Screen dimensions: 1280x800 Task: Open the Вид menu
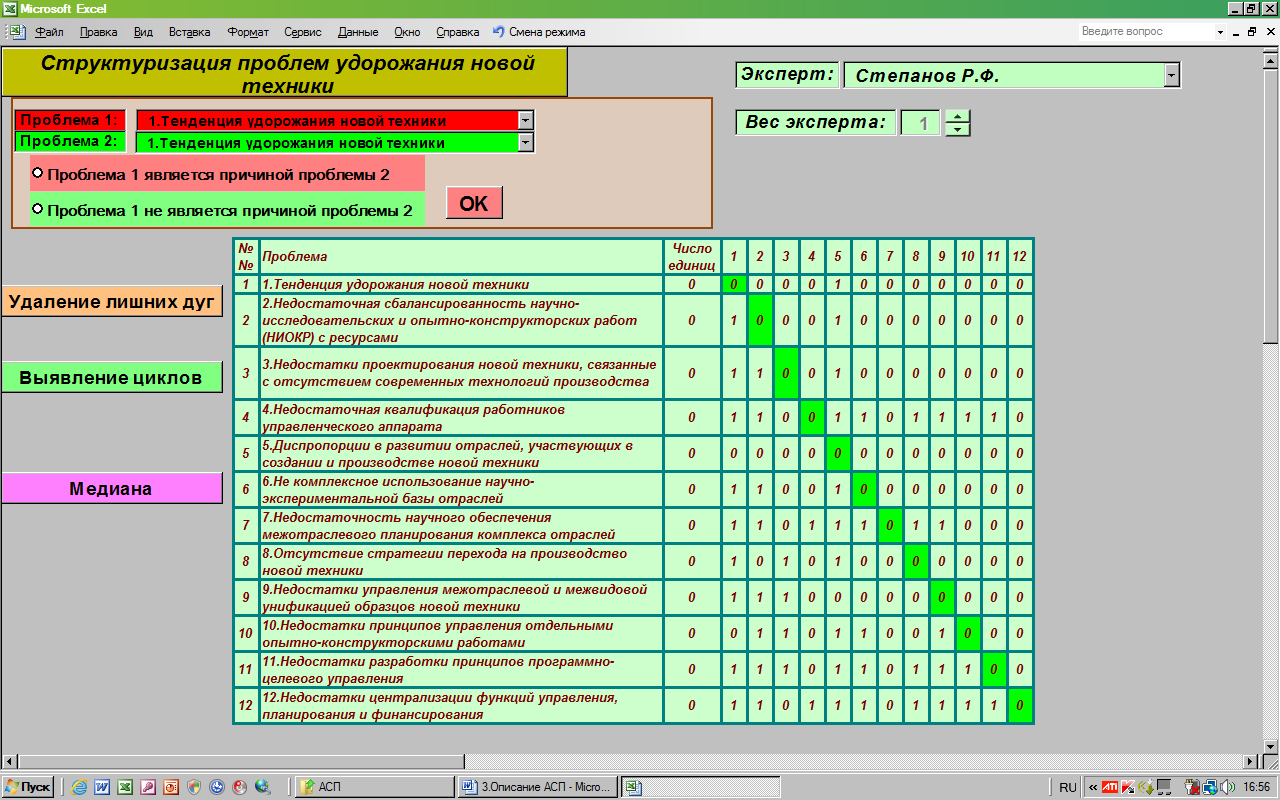coord(143,32)
